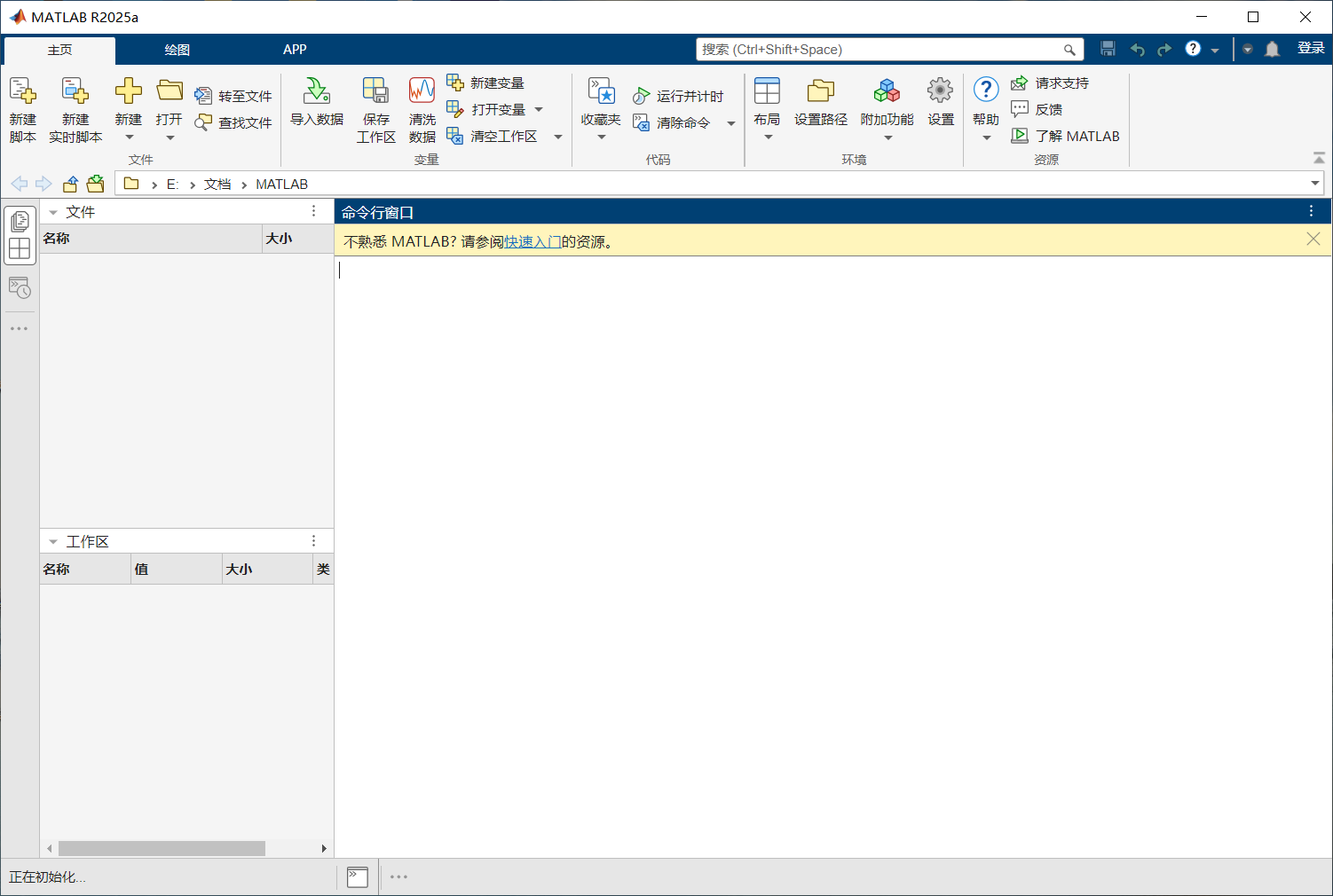Switch to the 绘图 tab

(x=177, y=50)
